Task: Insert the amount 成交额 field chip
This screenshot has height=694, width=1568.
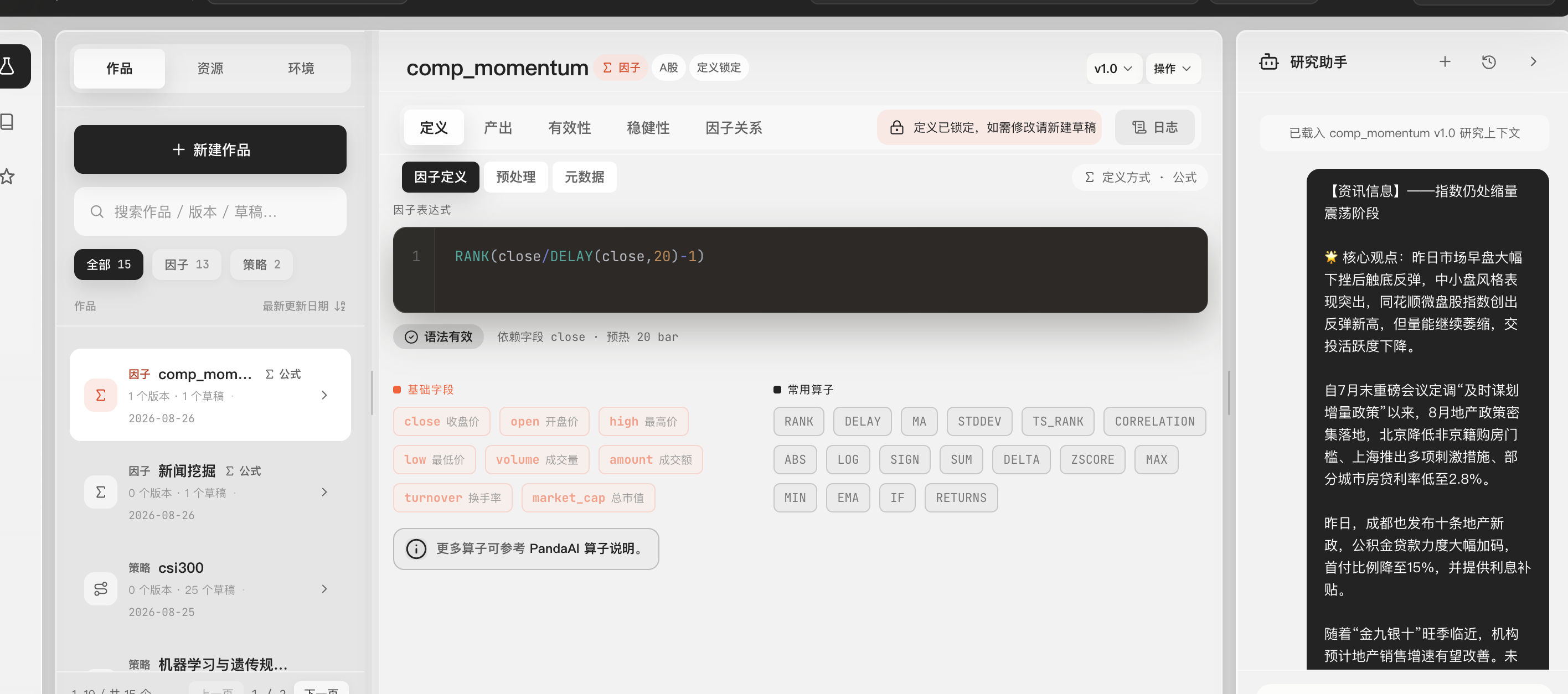Action: coord(650,460)
